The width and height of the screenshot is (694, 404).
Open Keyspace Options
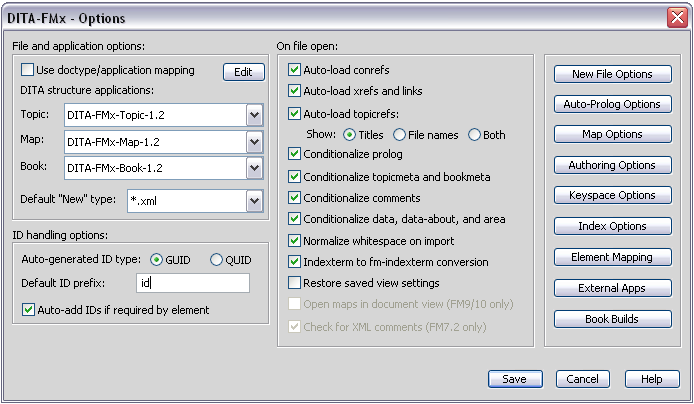613,195
